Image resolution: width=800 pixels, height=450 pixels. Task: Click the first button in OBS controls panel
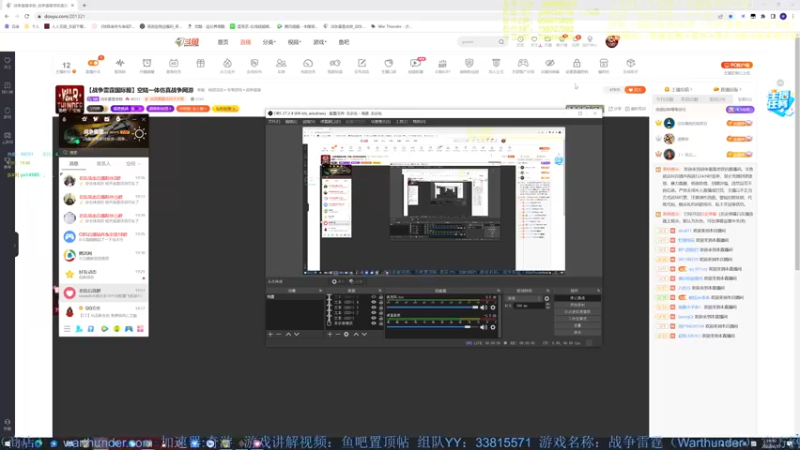tap(578, 298)
